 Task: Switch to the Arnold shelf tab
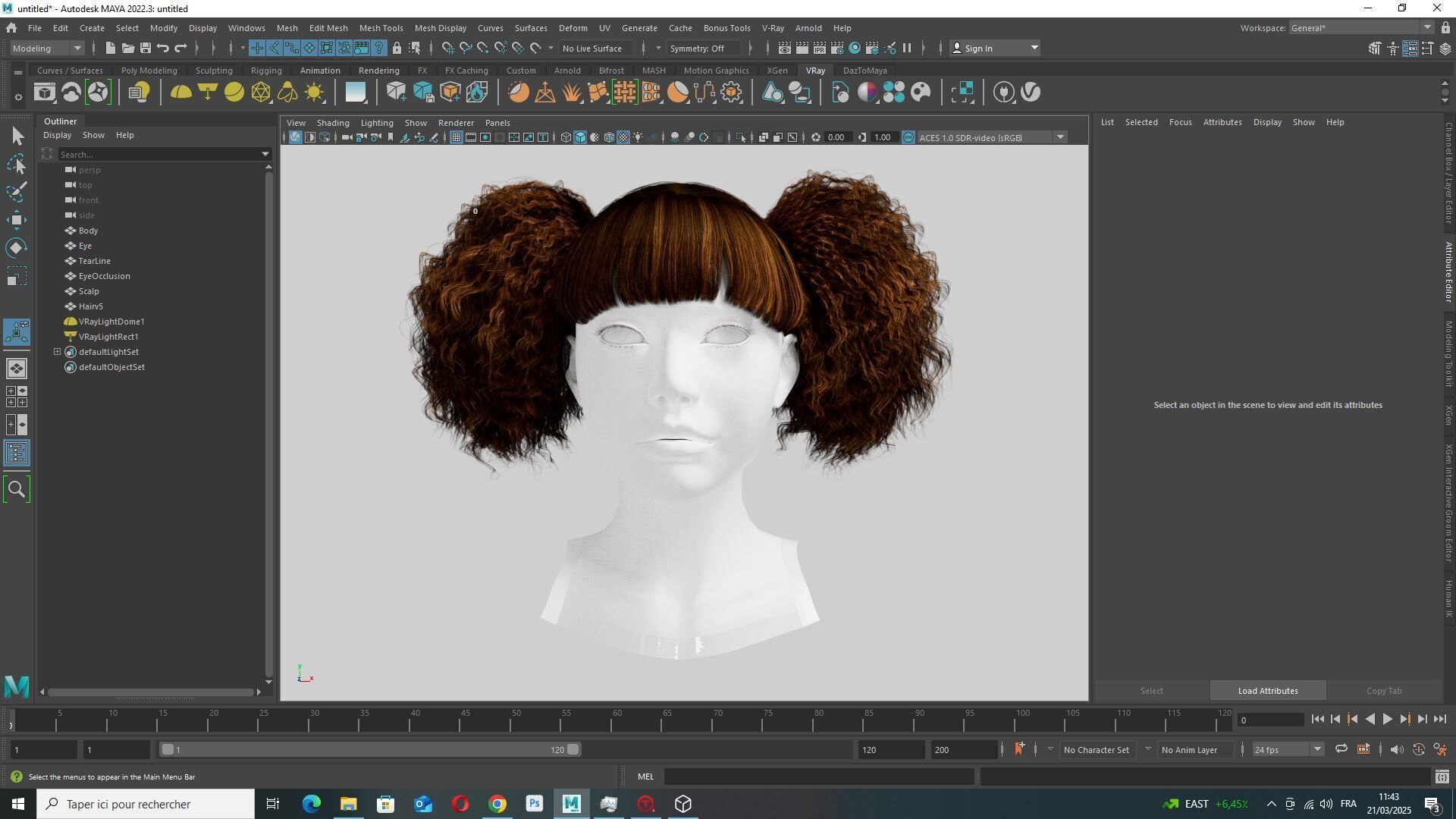pos(567,71)
